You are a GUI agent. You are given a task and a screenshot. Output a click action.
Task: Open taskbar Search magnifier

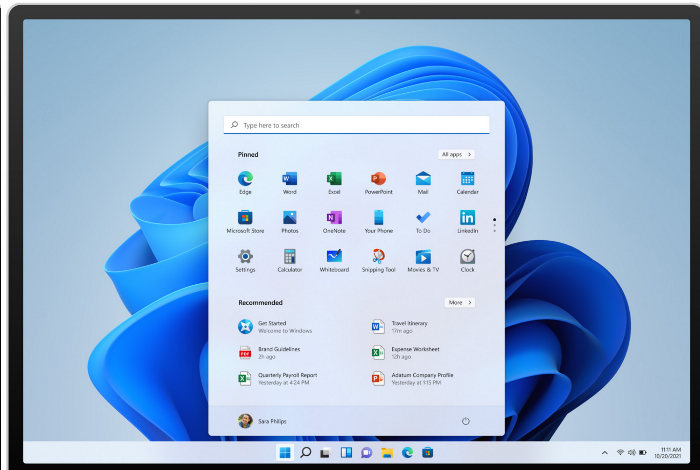(305, 453)
